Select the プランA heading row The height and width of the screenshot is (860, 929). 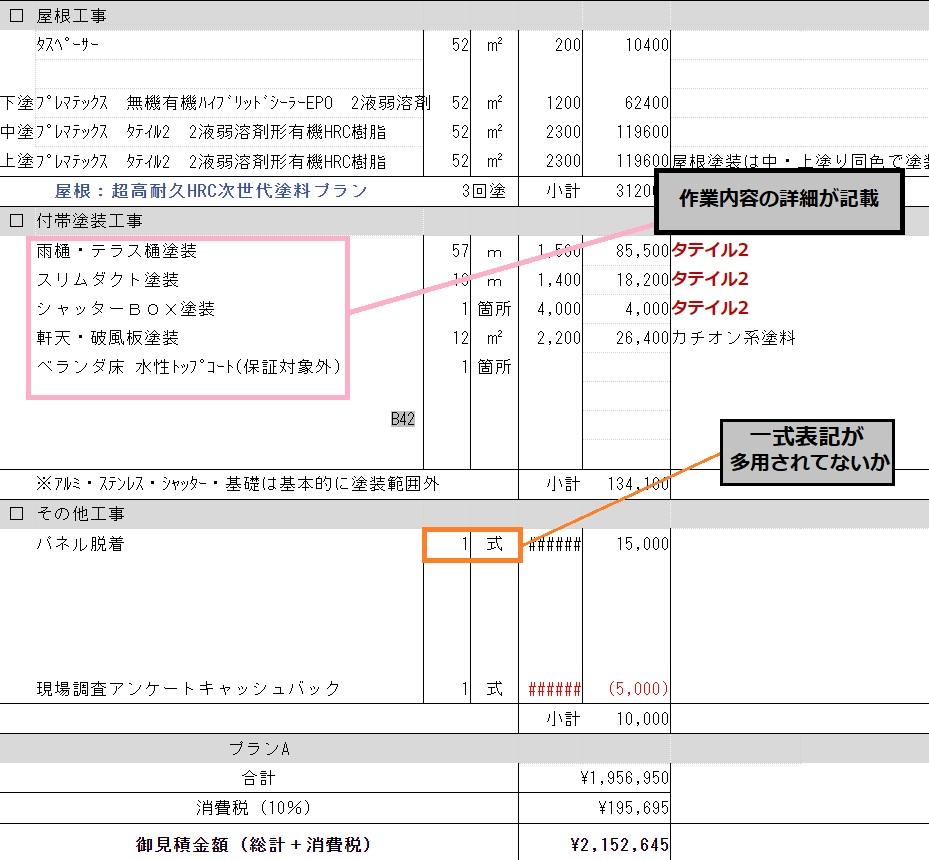click(x=260, y=749)
